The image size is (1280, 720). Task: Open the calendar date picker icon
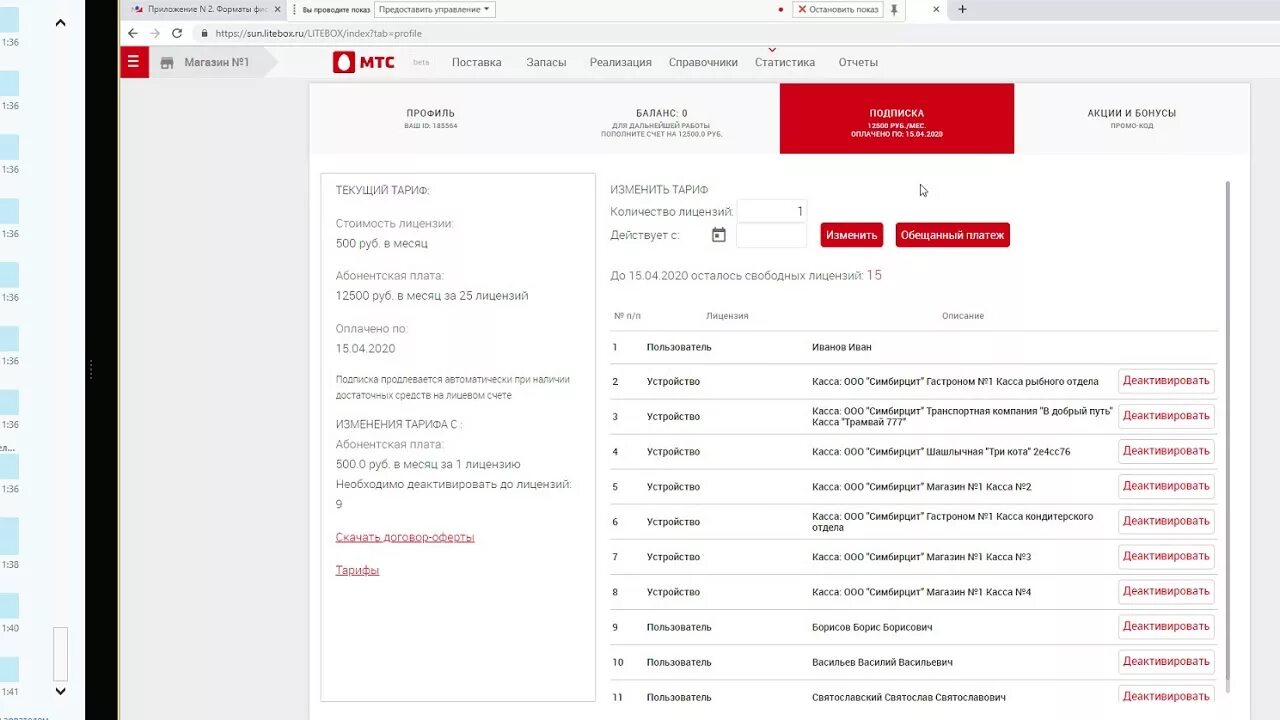718,235
